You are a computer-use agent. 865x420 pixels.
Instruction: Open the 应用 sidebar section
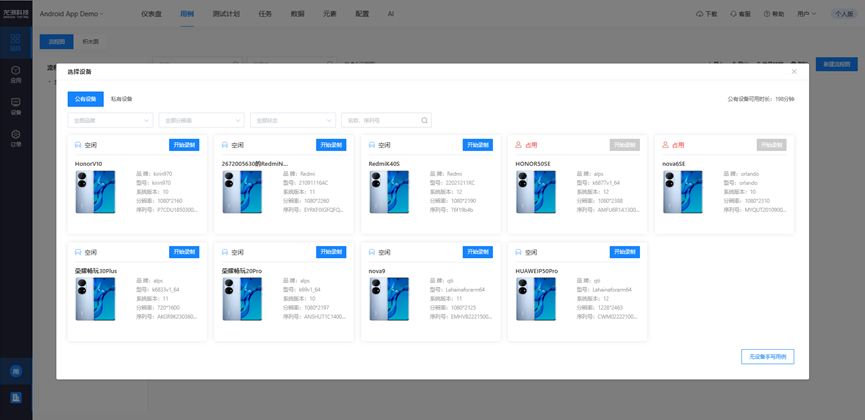coord(15,75)
